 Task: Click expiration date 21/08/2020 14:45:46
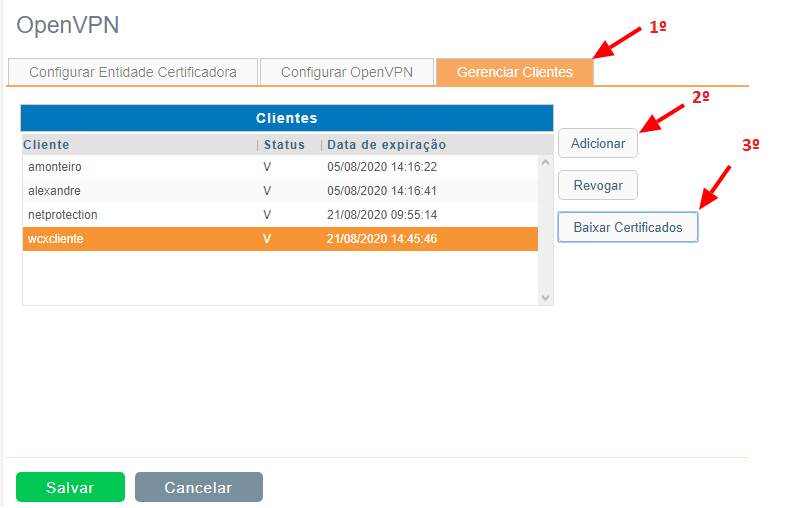(x=382, y=239)
